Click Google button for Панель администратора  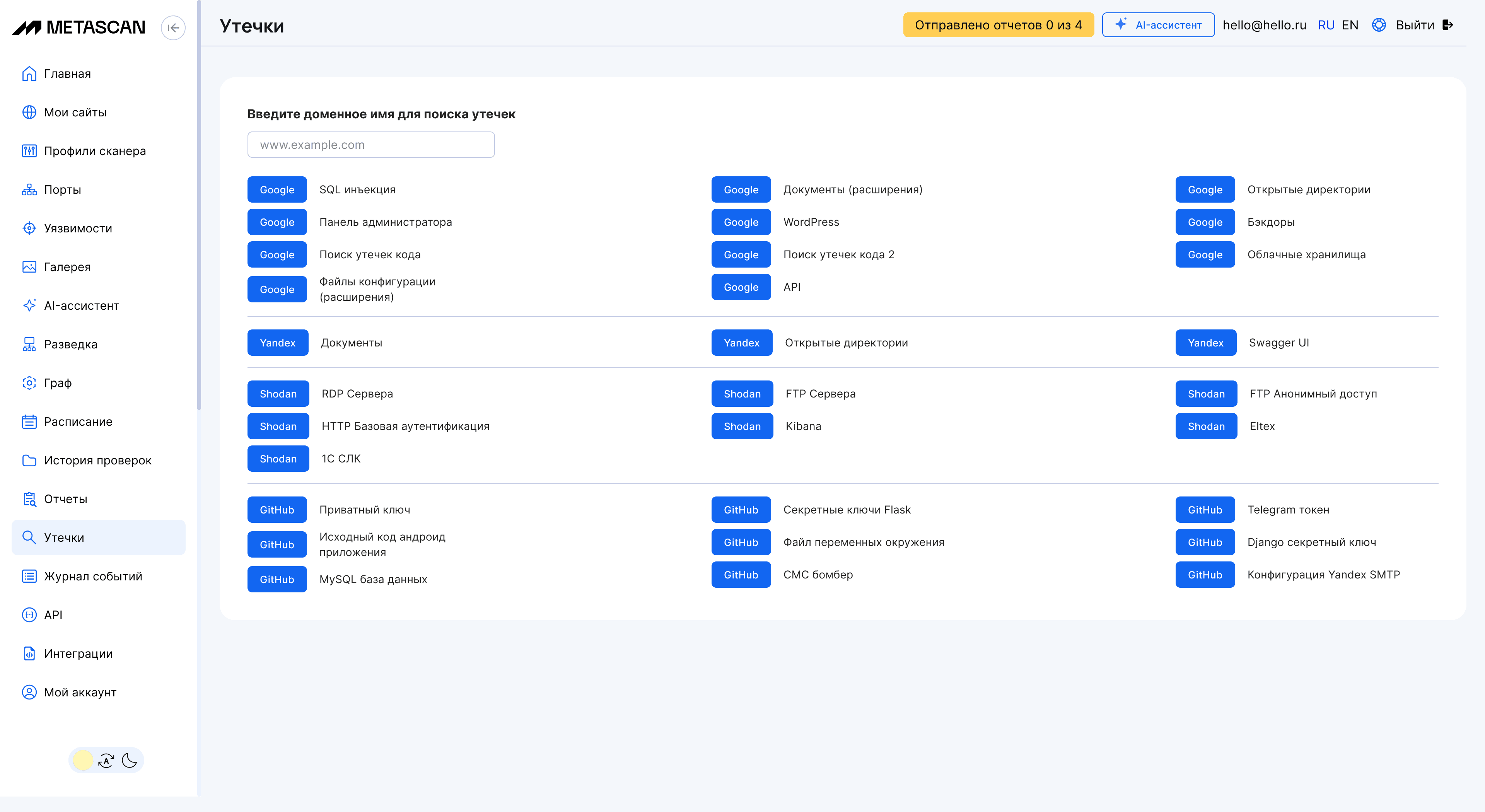tap(277, 222)
